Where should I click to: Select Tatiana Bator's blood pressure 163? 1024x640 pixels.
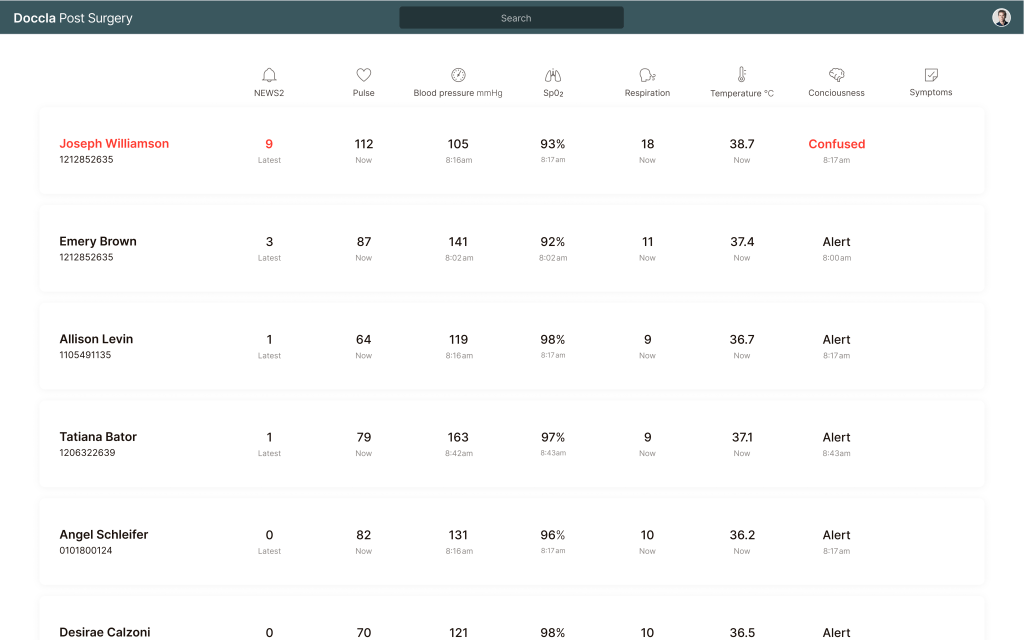(x=458, y=437)
